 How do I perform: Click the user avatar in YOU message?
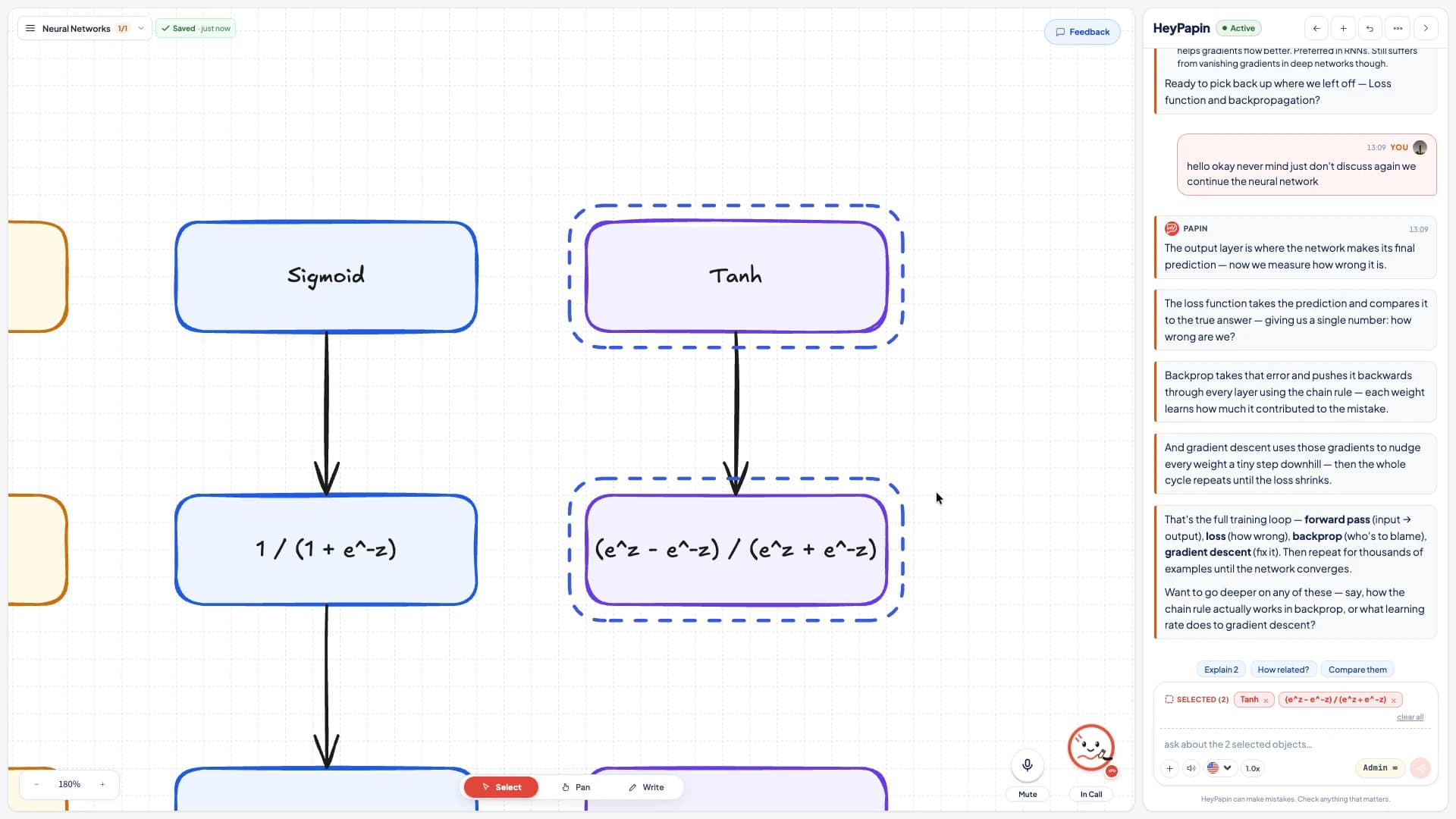click(1420, 148)
